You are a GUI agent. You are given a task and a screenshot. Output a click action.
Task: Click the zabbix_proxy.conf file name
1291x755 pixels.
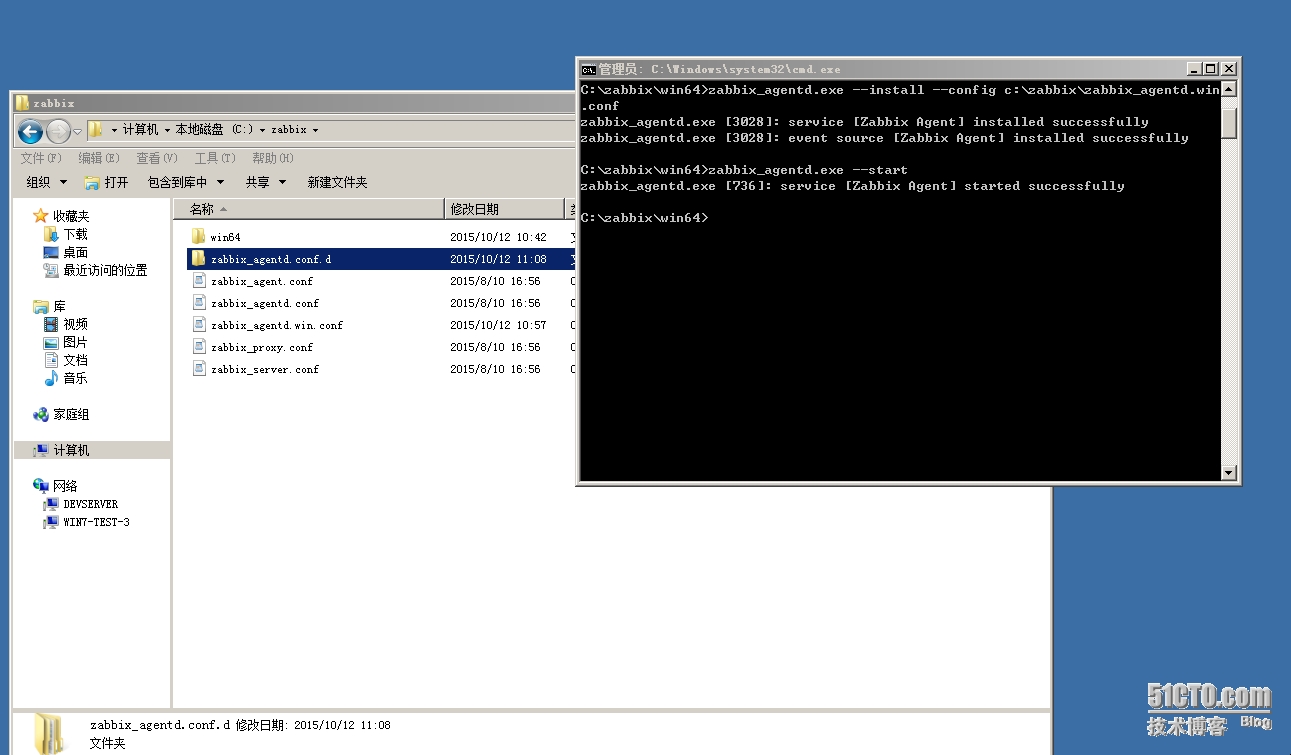(262, 347)
